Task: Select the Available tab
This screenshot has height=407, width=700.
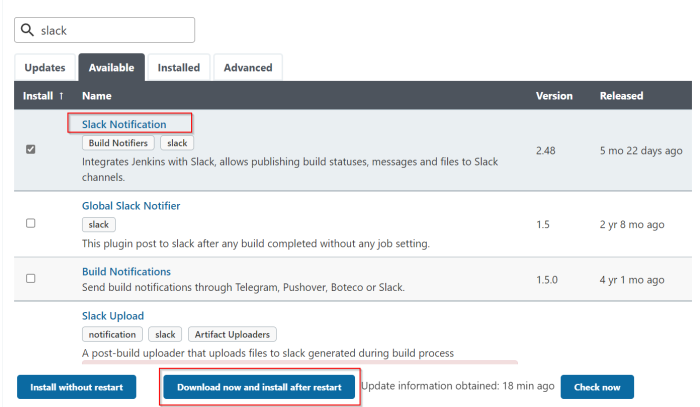Action: tap(112, 68)
